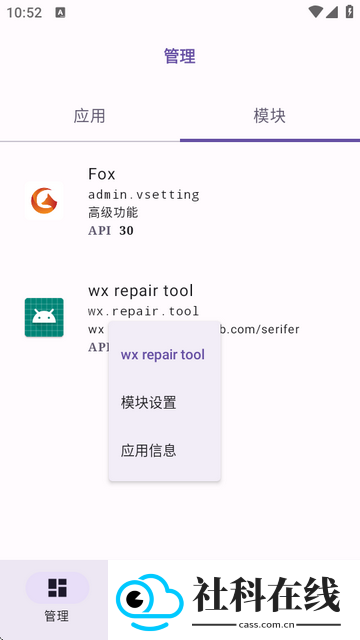The image size is (360, 640).
Task: Choose 应用信息 from the popup menu
Action: tap(164, 451)
